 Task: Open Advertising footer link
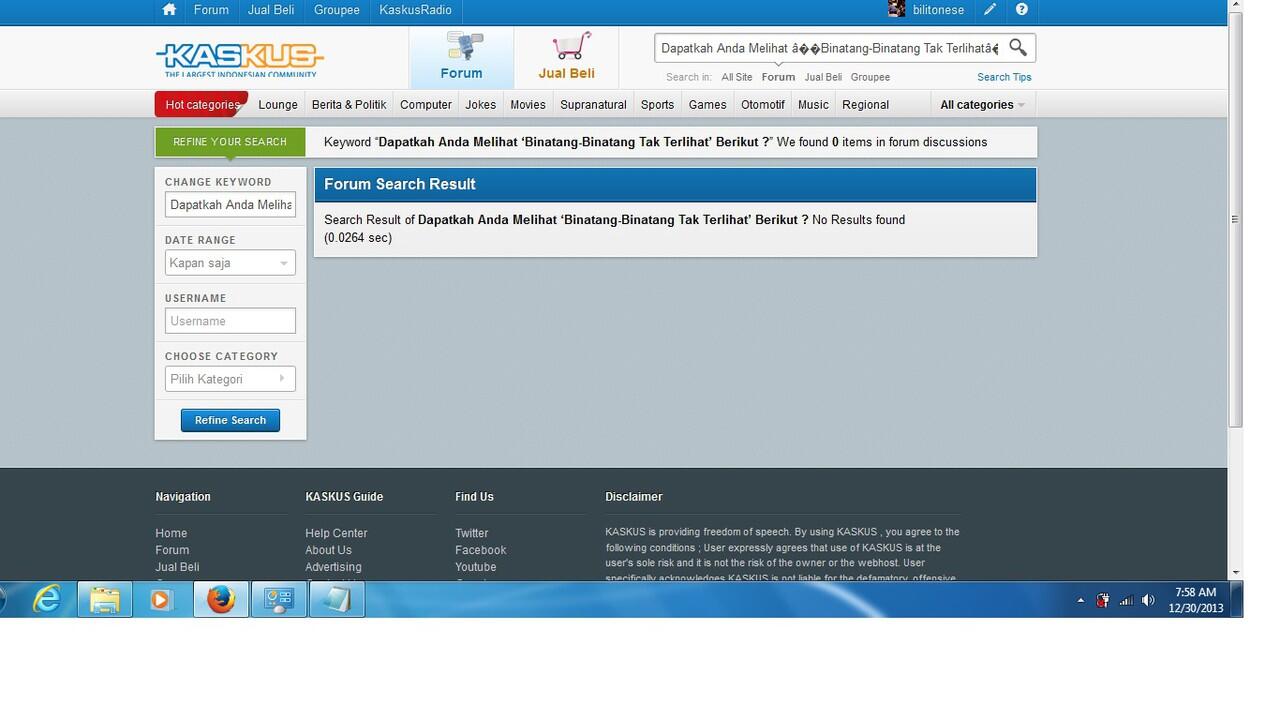[333, 567]
